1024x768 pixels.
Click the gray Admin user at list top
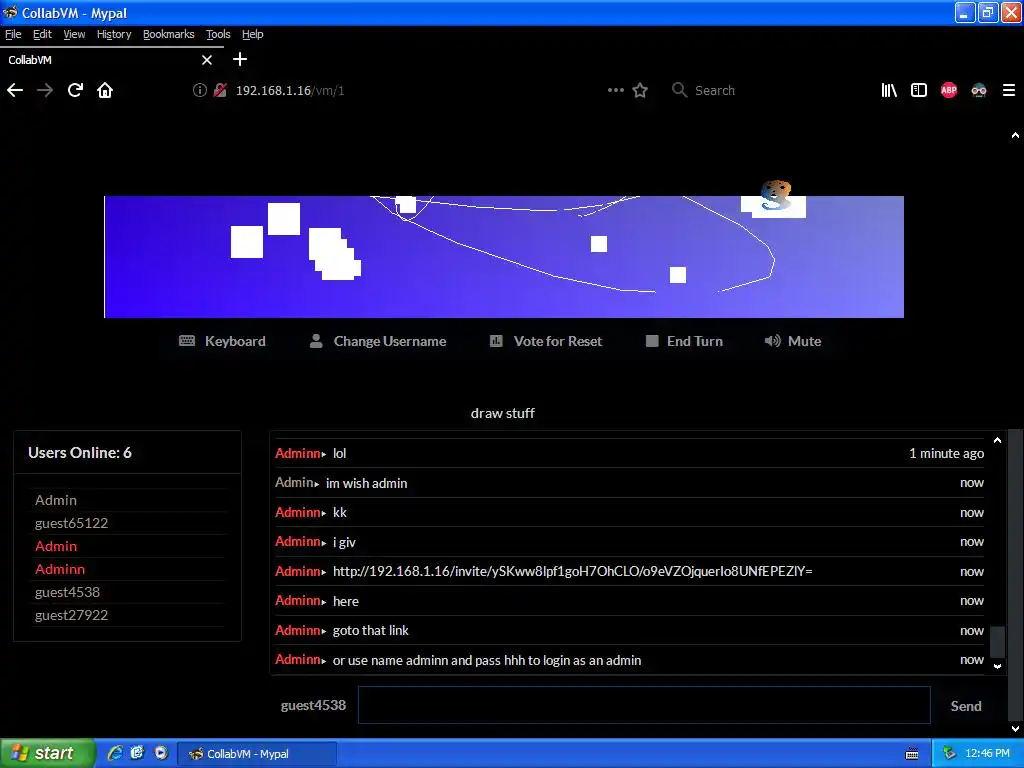[x=56, y=500]
